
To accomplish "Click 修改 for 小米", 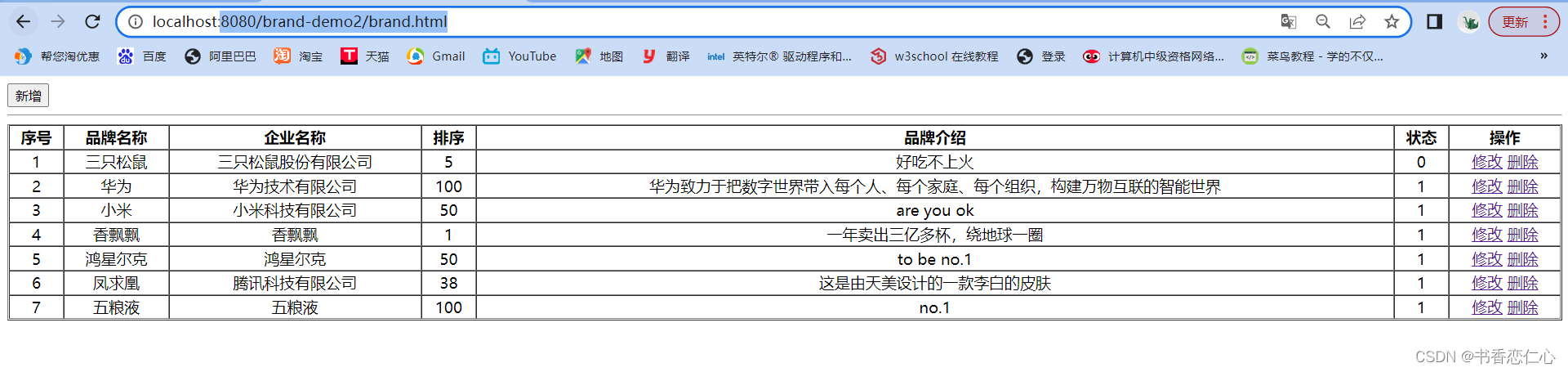I will 1487,210.
